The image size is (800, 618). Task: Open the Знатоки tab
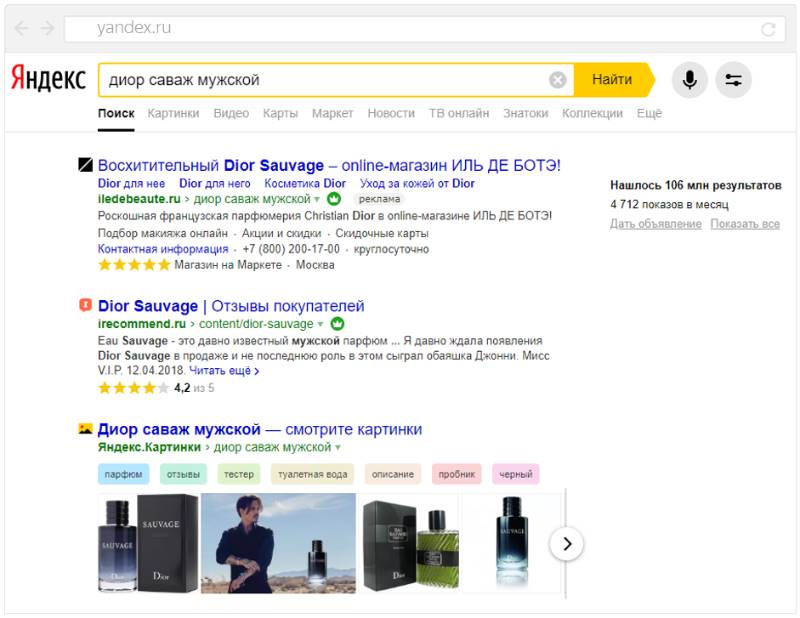click(x=526, y=113)
